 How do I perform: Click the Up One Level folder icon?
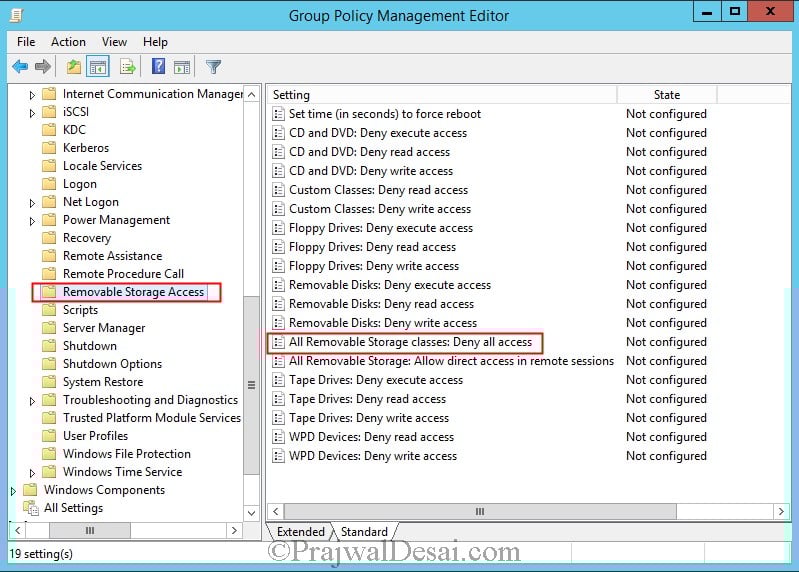pyautogui.click(x=74, y=67)
